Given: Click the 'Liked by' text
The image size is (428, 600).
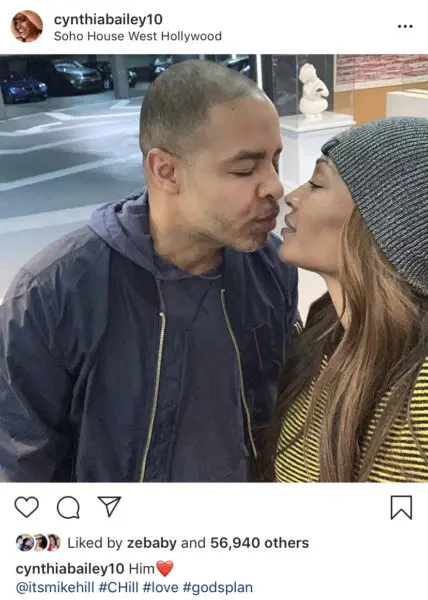Looking at the screenshot, I should (x=95, y=543).
